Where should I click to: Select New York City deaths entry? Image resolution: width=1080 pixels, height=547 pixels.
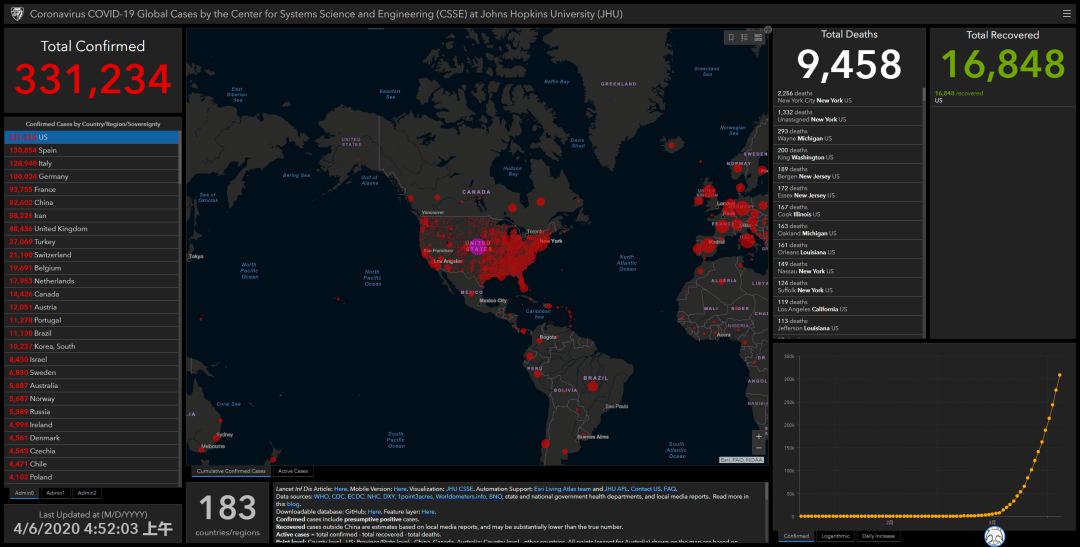tap(849, 97)
